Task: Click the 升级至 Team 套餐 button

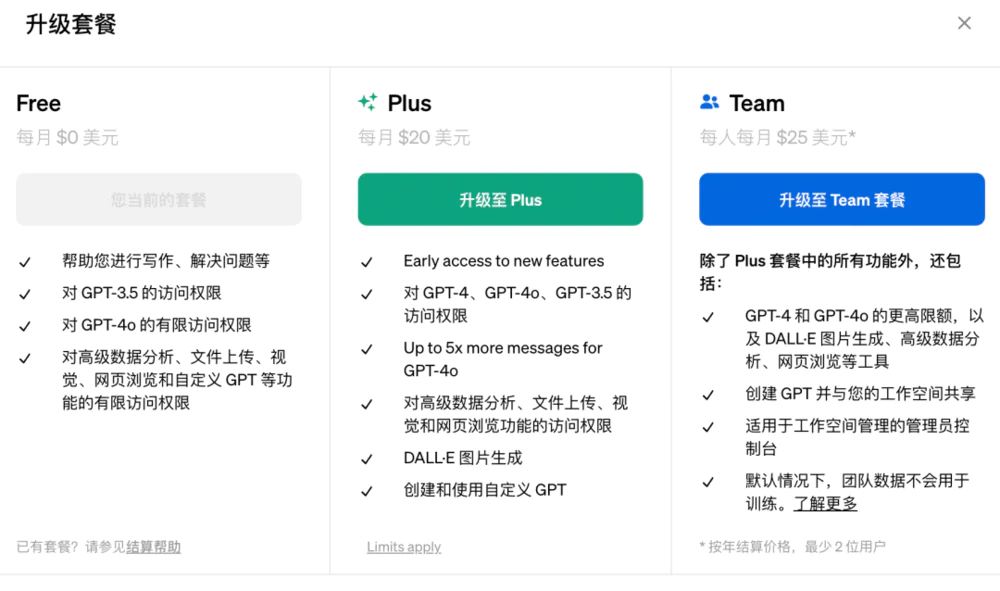Action: [x=842, y=199]
